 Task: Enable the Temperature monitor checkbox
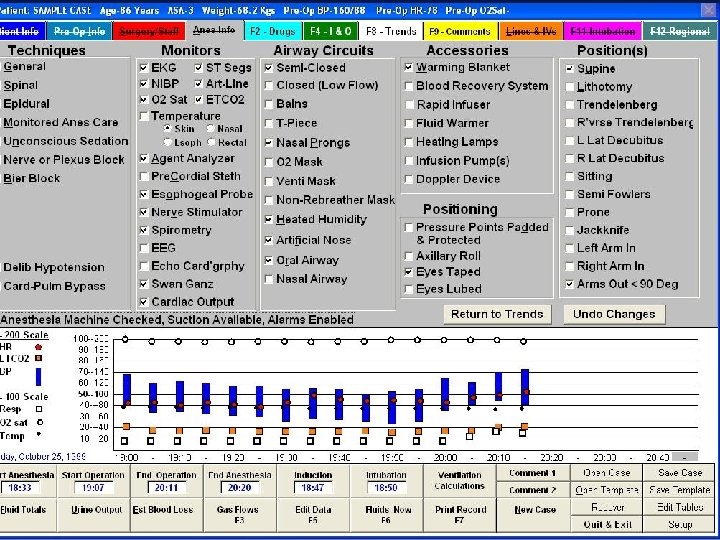(x=144, y=116)
